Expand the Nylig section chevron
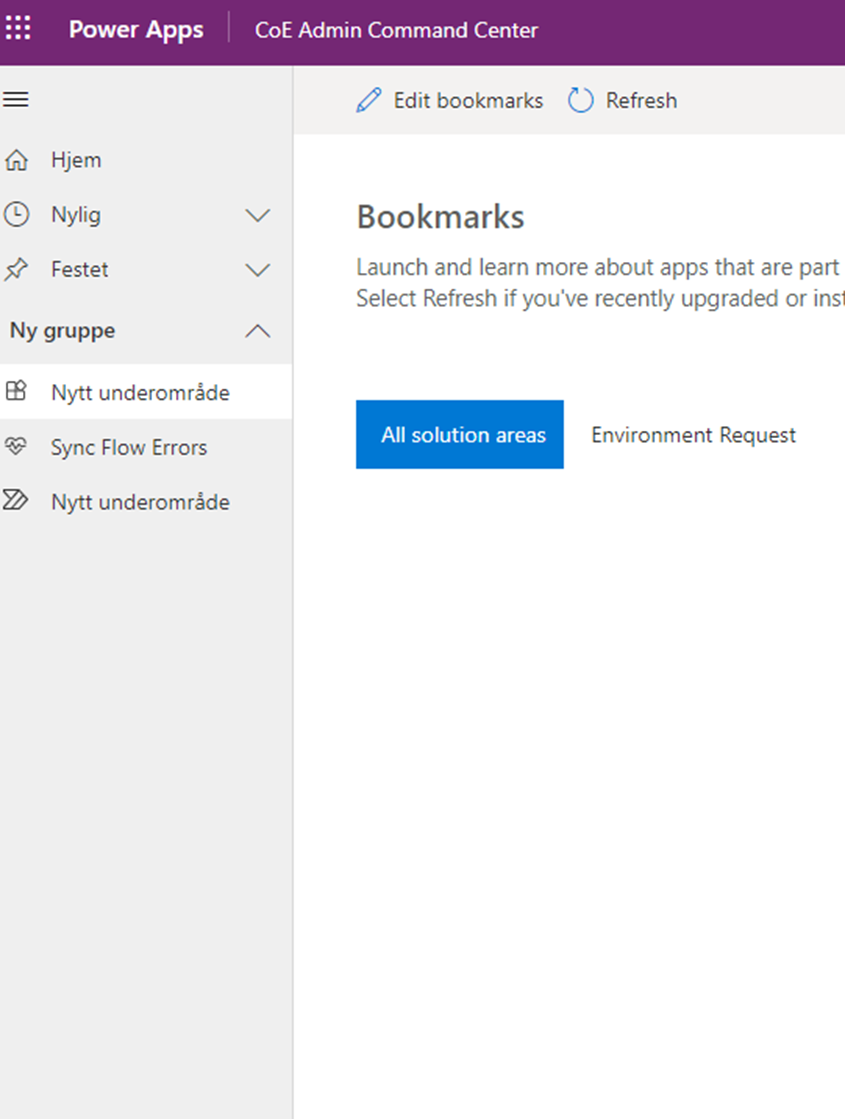 point(258,215)
